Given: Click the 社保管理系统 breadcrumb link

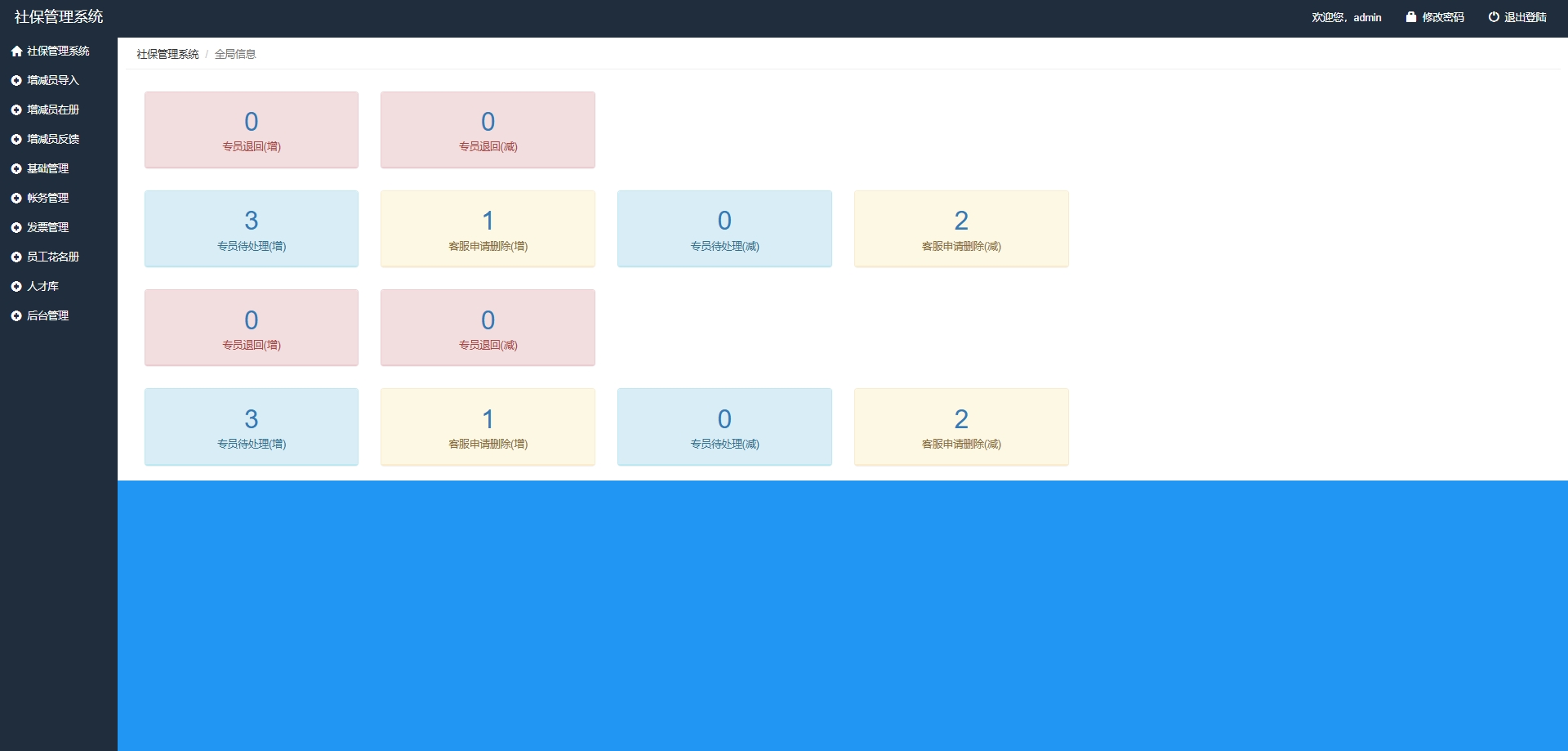Looking at the screenshot, I should click(167, 54).
